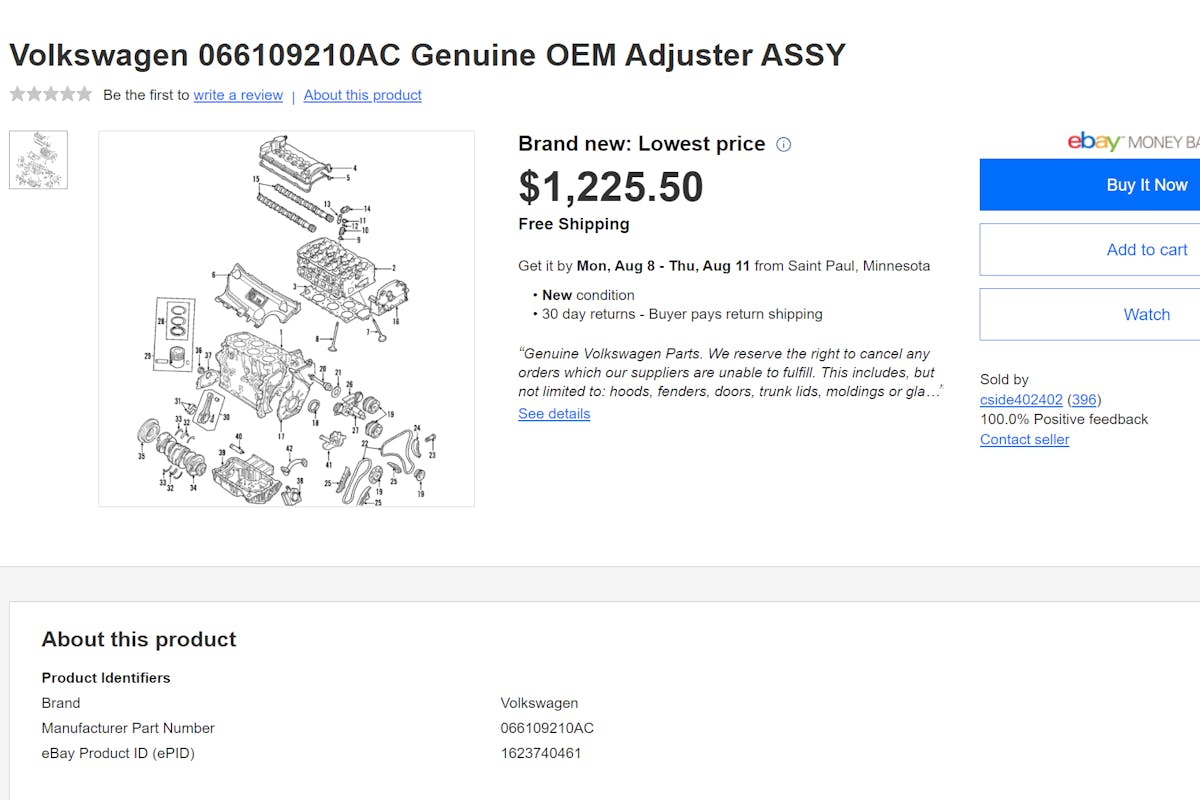Click the Volkswagen 066109210AC product title
Image resolution: width=1200 pixels, height=800 pixels.
428,54
